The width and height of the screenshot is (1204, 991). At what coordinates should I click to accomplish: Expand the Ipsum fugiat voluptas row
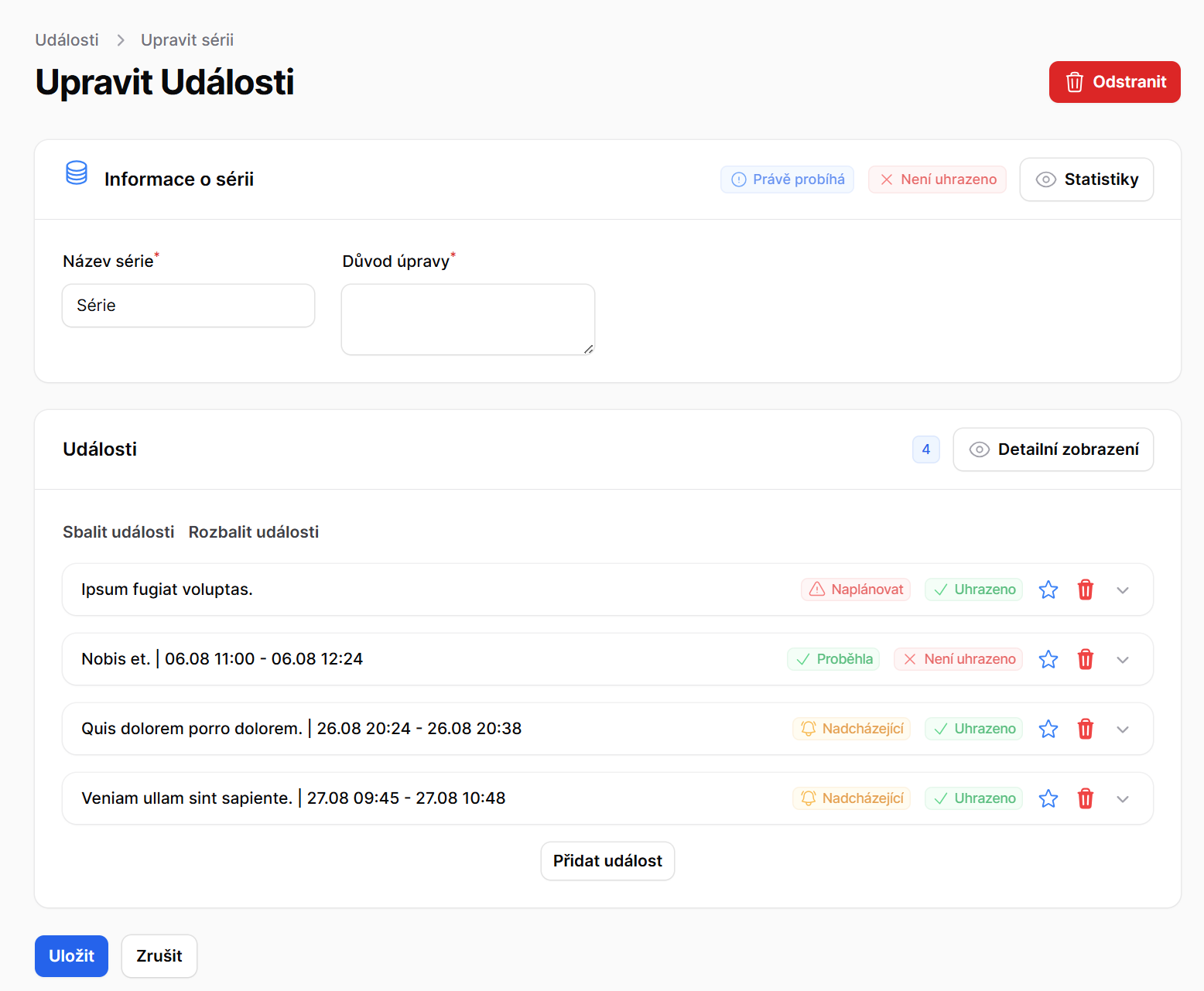[1123, 590]
